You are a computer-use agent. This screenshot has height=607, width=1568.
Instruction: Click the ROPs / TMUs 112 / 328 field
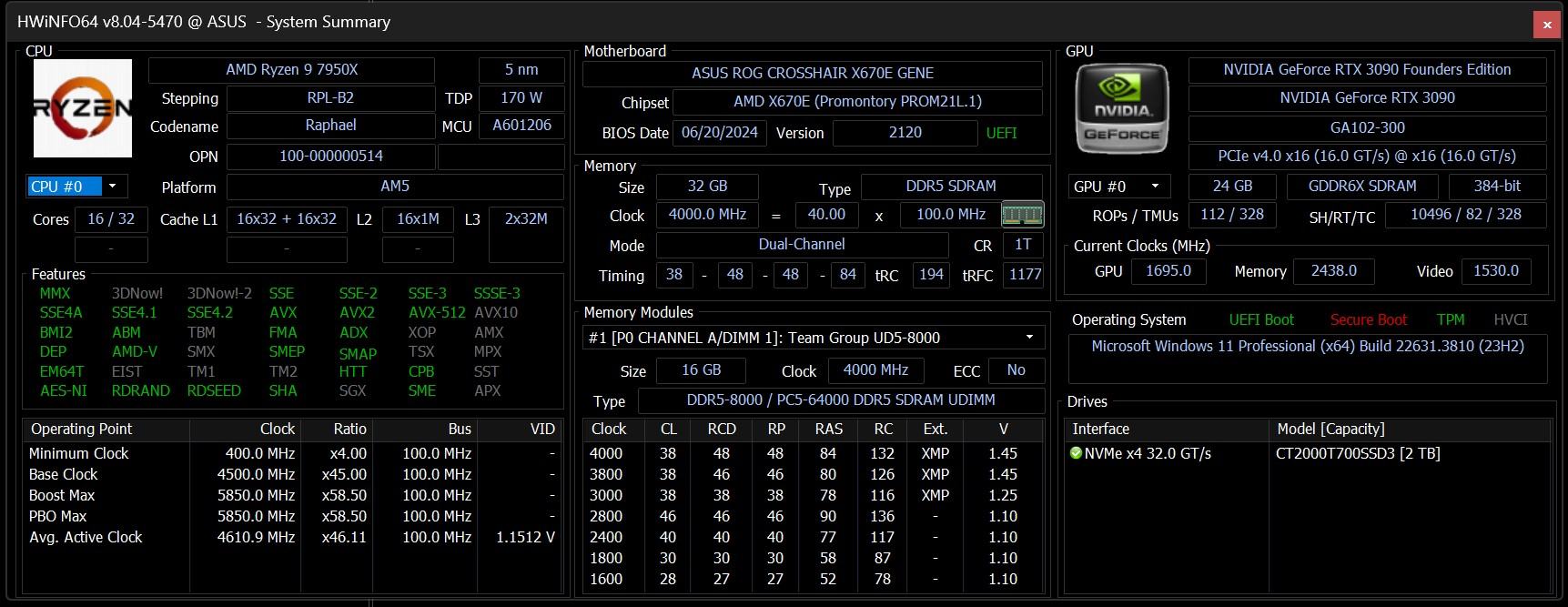(1232, 215)
